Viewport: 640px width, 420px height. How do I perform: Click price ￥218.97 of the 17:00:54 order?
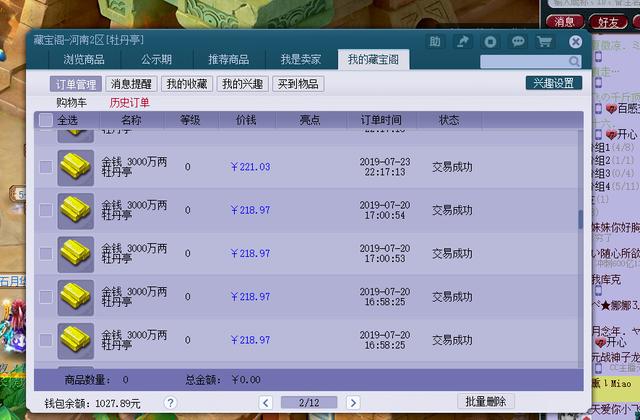click(x=250, y=210)
